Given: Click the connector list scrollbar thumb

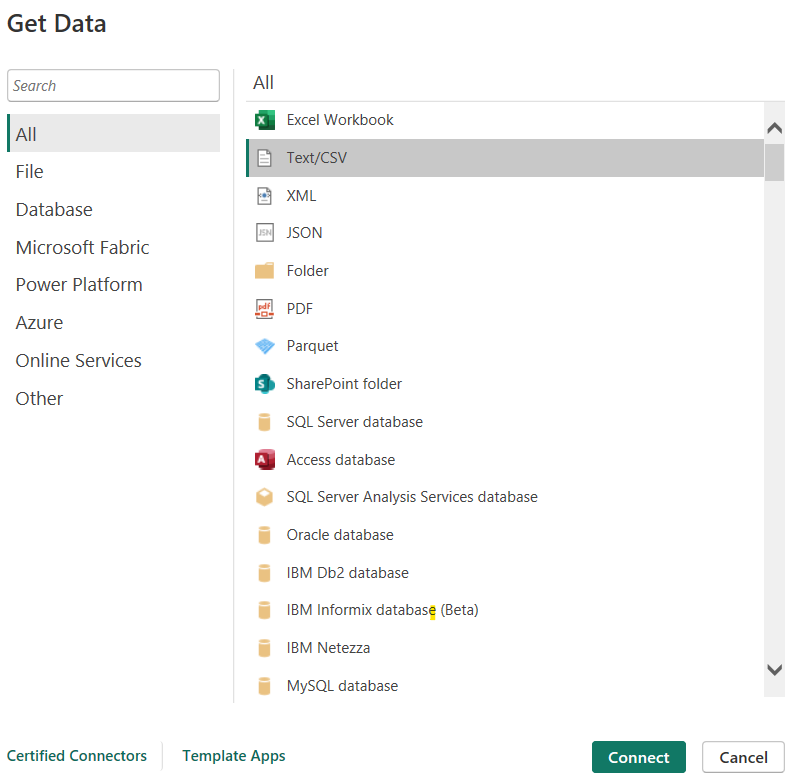Looking at the screenshot, I should point(774,162).
